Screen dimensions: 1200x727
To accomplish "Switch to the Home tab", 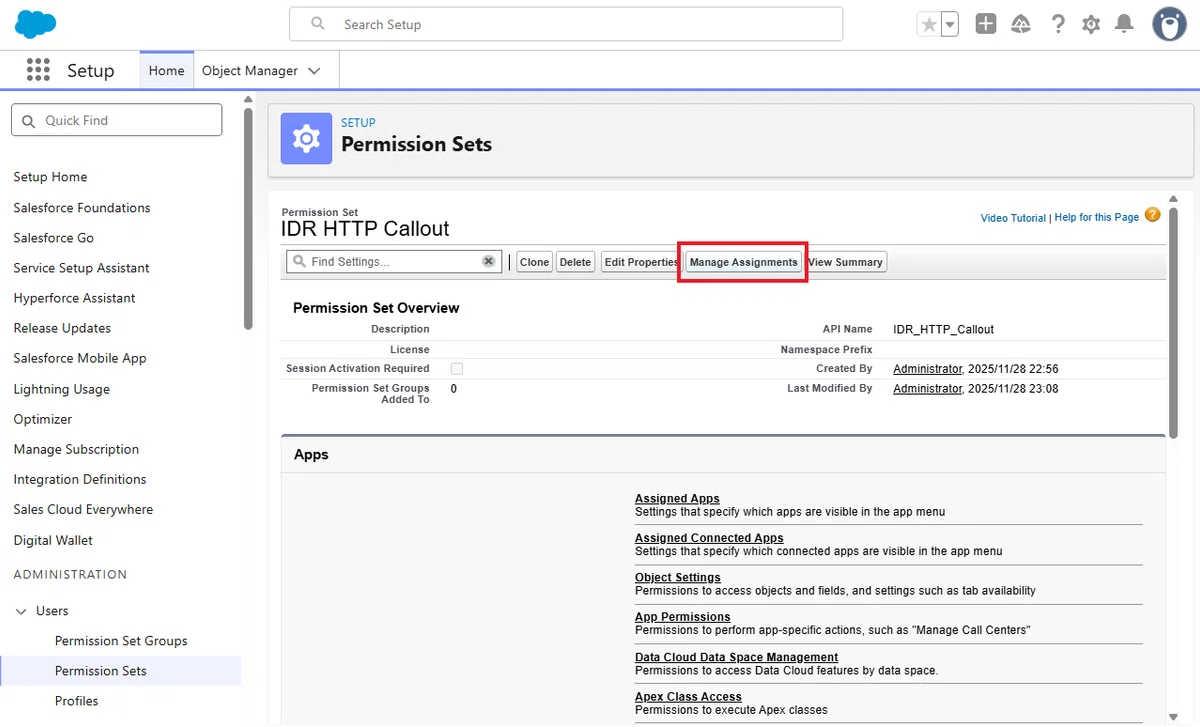I will pyautogui.click(x=166, y=71).
